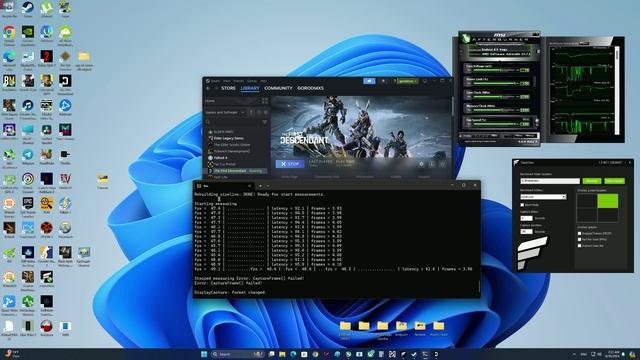Open Google Chrome desktop shortcut
Viewport: 640px width, 360px height.
click(9, 32)
